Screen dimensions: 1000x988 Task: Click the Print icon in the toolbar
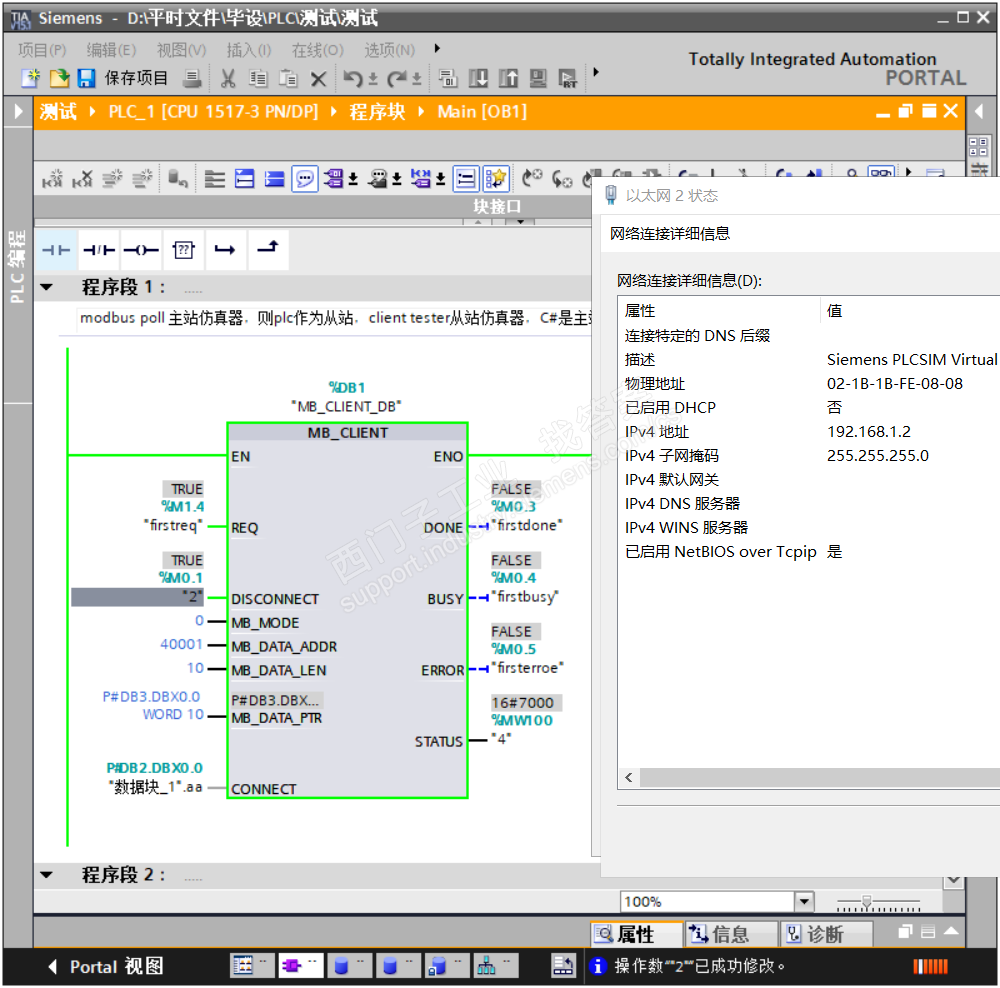point(192,78)
